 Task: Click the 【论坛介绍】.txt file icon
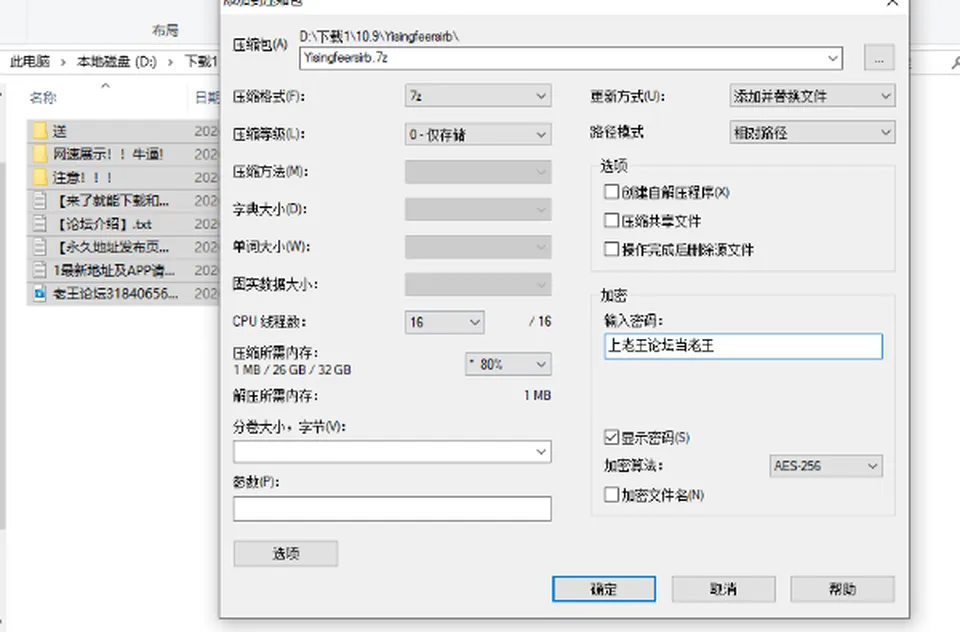40,224
